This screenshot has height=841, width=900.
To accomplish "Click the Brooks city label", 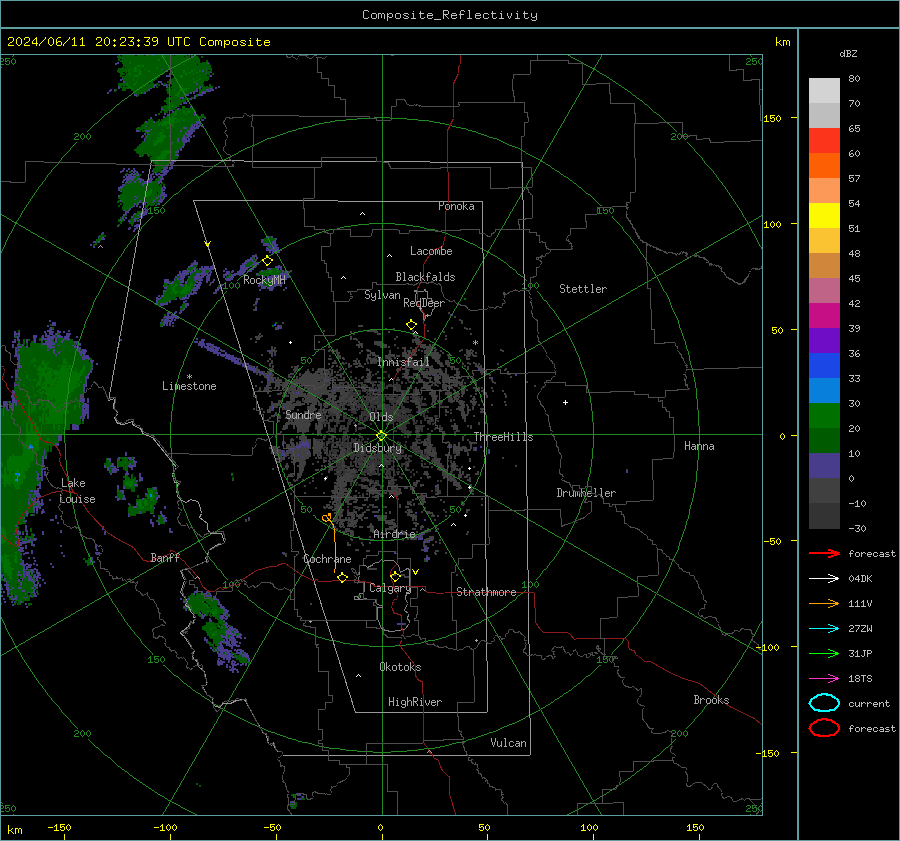I will click(711, 700).
